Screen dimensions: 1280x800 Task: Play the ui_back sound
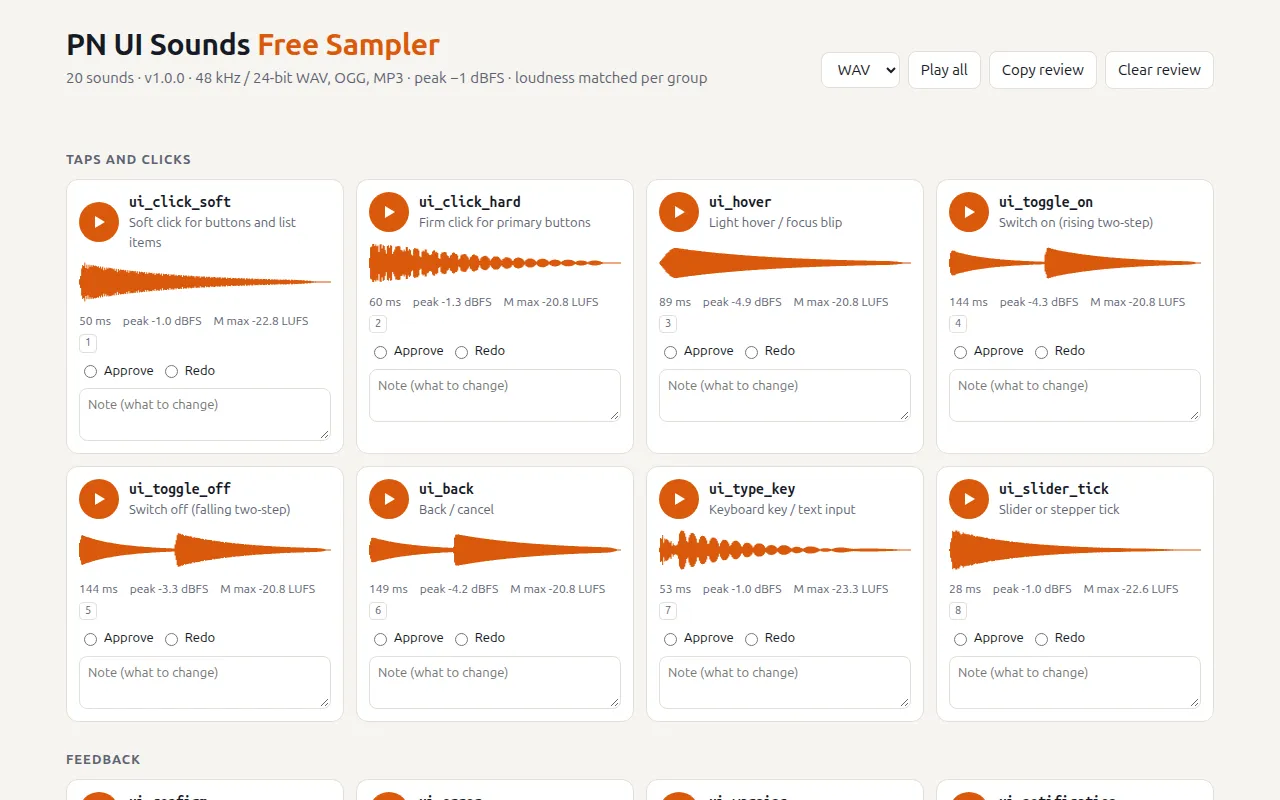389,499
